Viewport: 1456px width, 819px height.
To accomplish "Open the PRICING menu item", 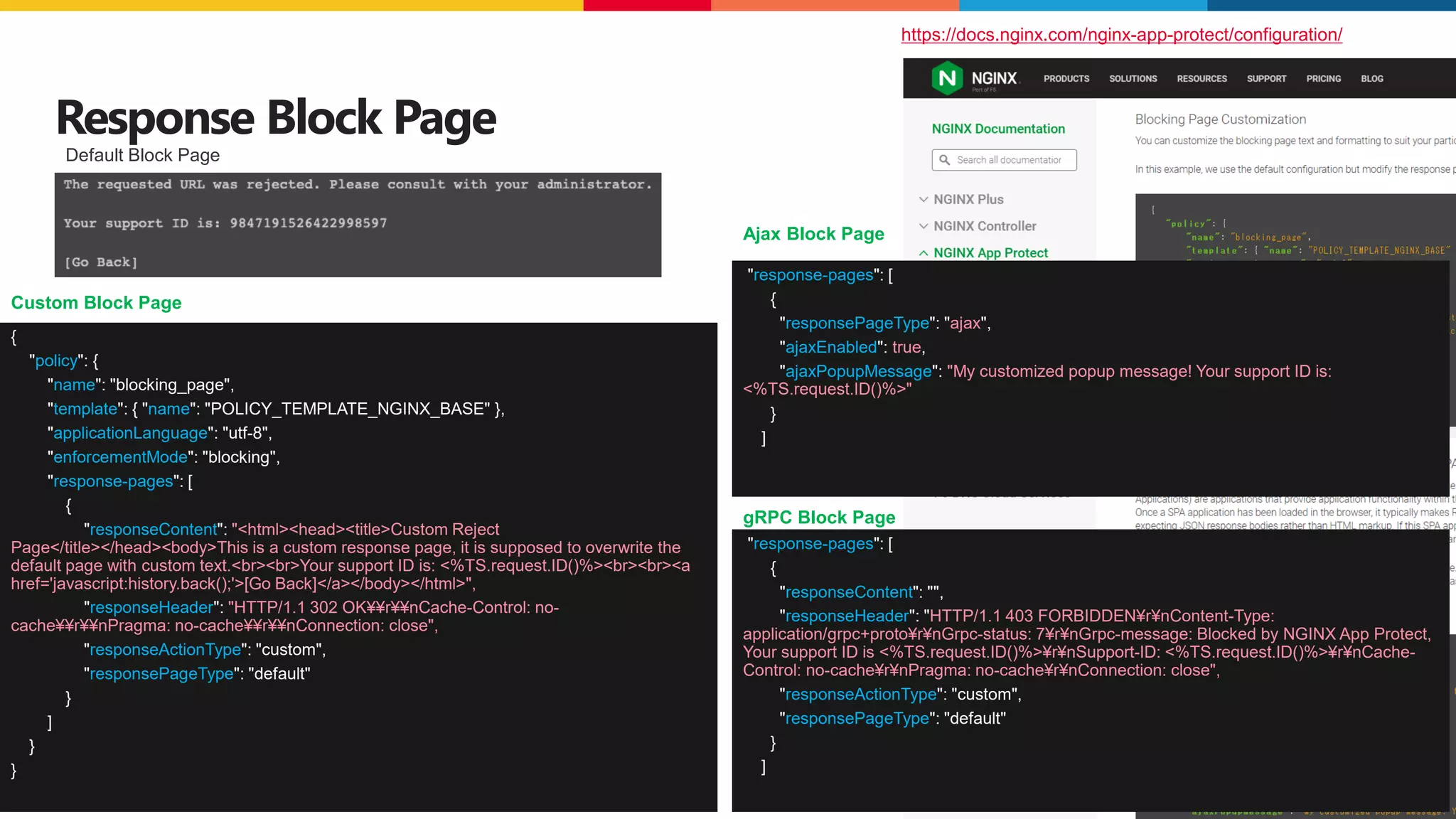I will point(1323,79).
